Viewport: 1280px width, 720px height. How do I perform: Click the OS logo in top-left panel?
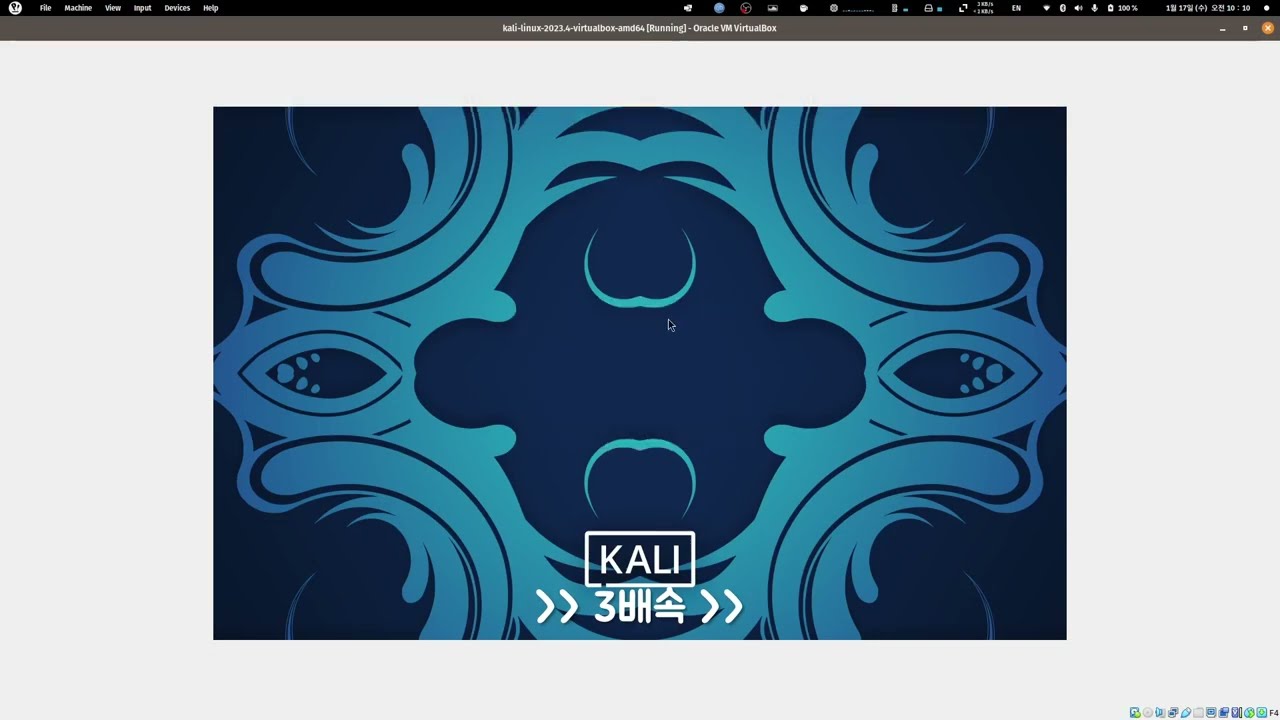pyautogui.click(x=15, y=8)
